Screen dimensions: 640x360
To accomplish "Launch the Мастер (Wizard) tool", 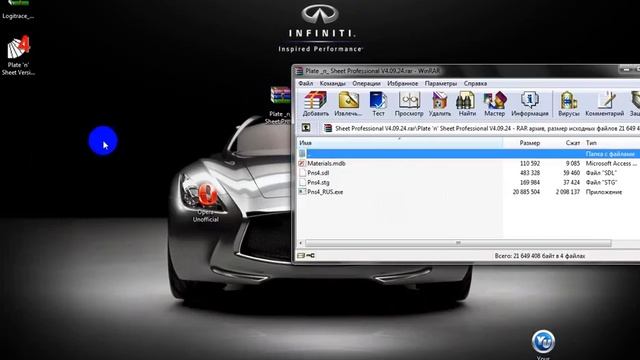I will tap(494, 104).
